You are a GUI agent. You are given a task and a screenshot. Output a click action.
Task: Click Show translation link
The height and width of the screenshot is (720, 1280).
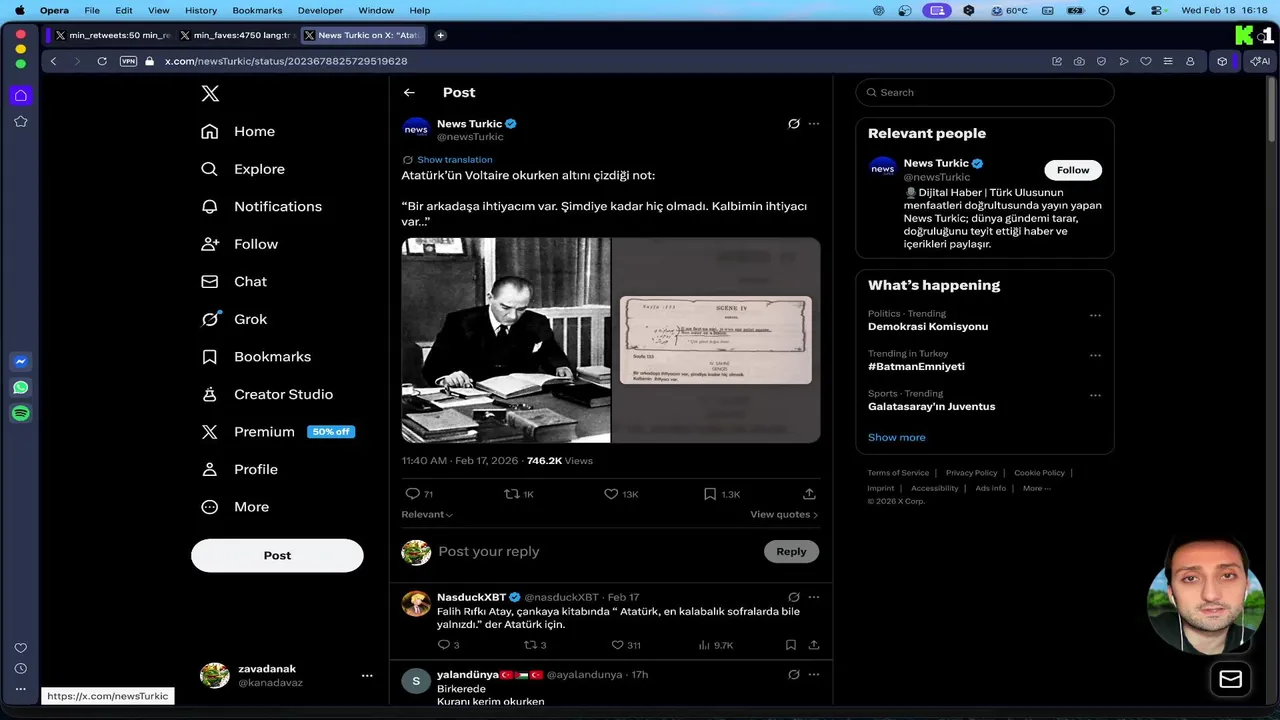point(454,160)
